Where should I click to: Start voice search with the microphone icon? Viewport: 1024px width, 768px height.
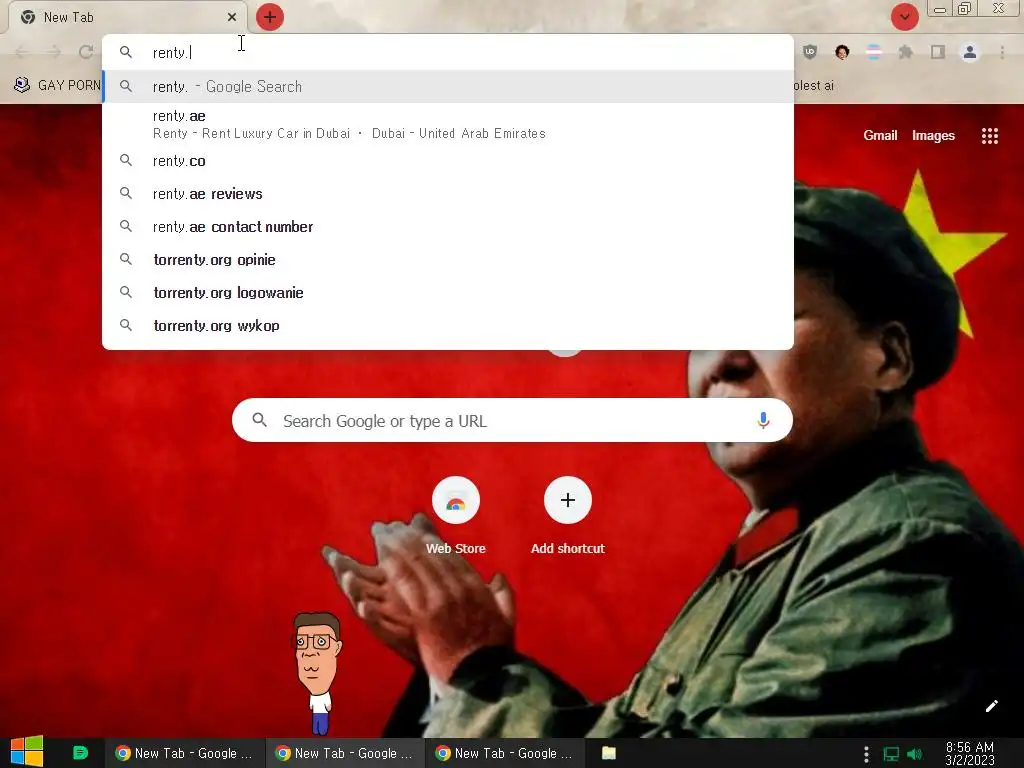763,420
